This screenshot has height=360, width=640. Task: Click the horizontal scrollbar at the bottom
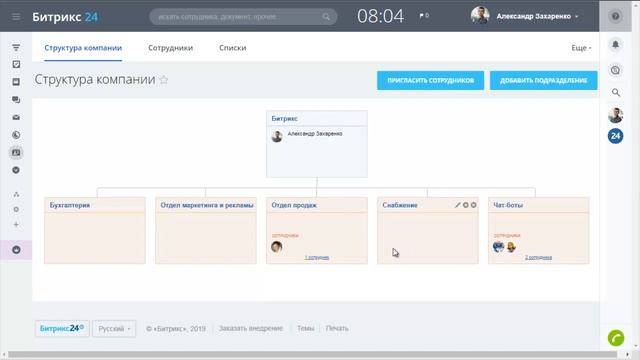coord(312,355)
